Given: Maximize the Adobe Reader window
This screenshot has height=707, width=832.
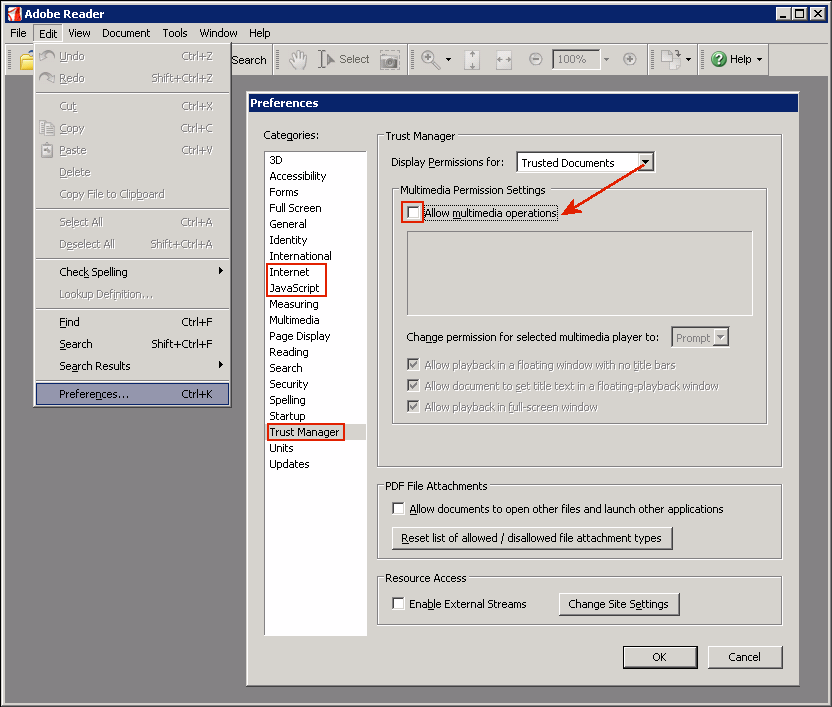Looking at the screenshot, I should click(800, 13).
